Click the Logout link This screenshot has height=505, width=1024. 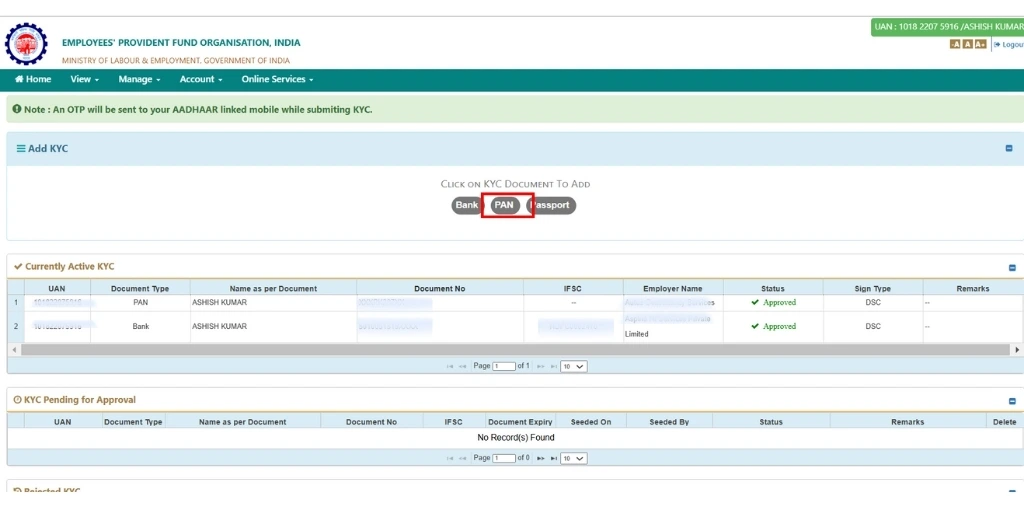[x=1008, y=44]
